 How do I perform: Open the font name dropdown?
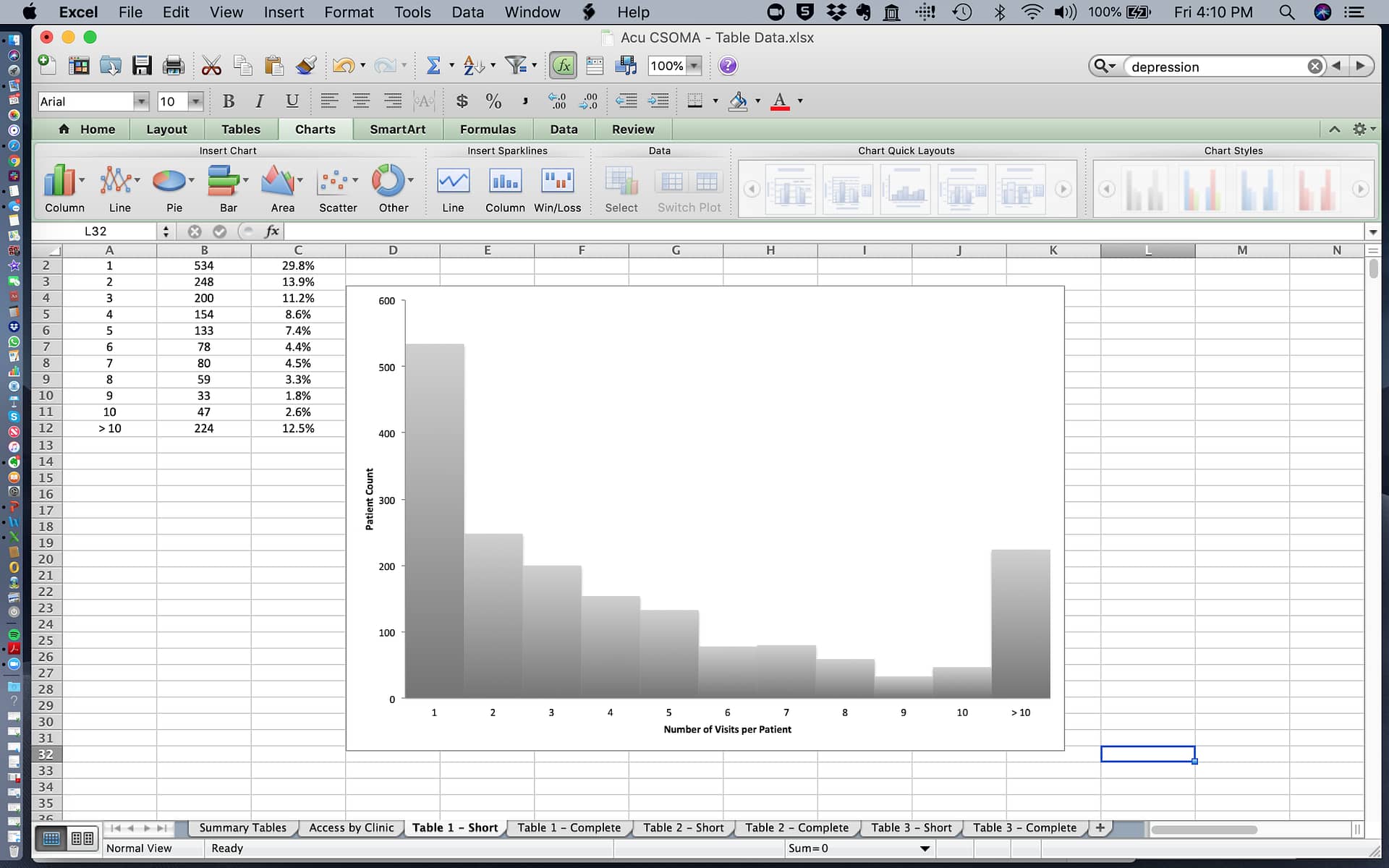point(142,101)
